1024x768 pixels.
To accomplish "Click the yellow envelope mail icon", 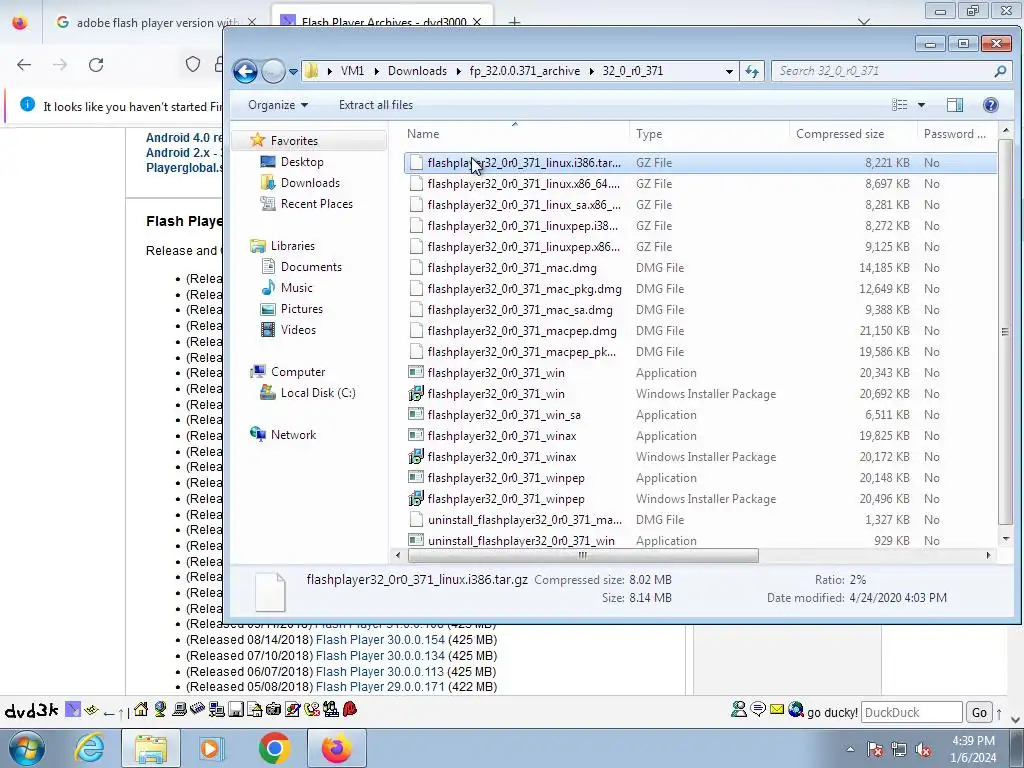I will pos(776,709).
